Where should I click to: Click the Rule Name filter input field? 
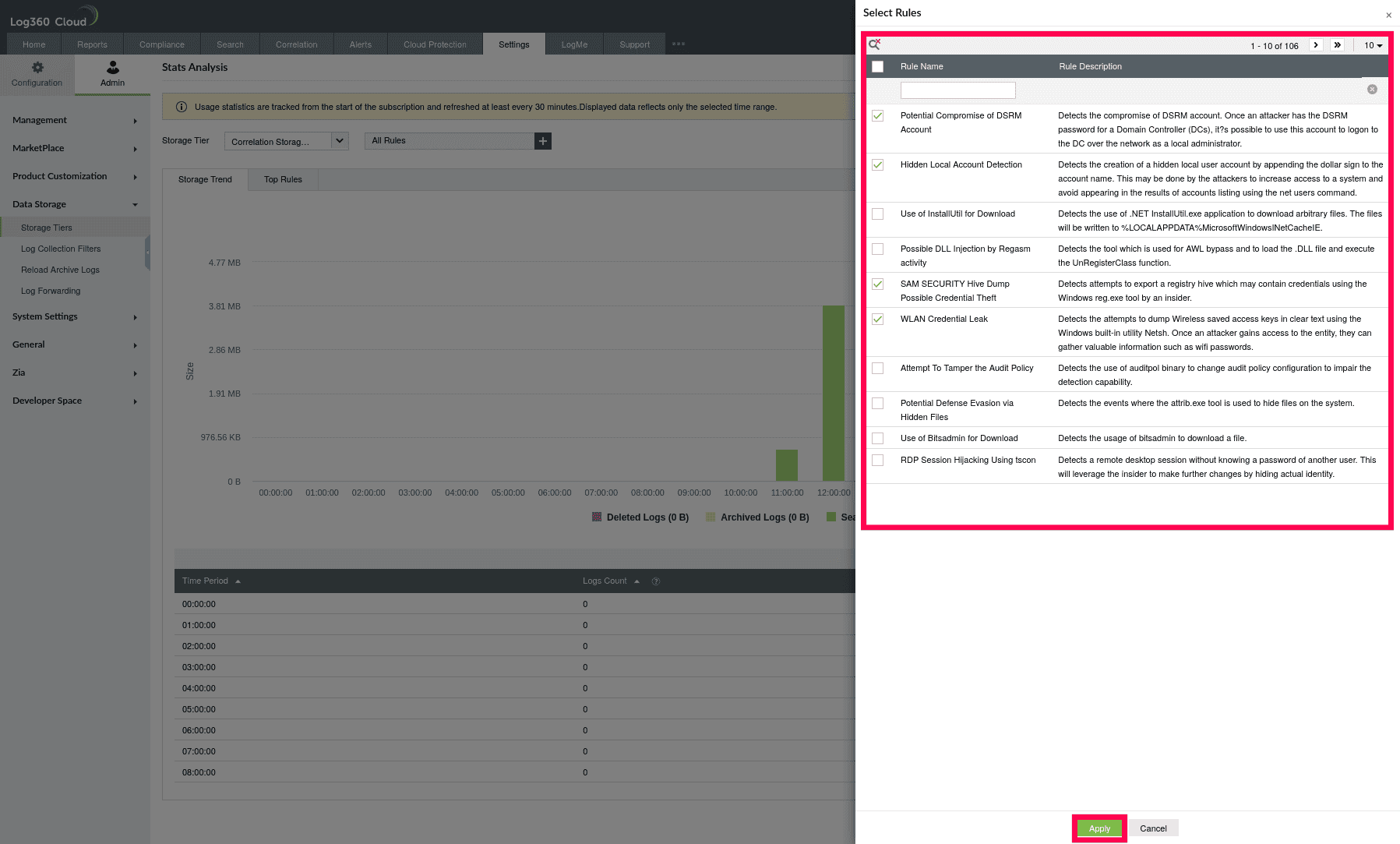[957, 90]
